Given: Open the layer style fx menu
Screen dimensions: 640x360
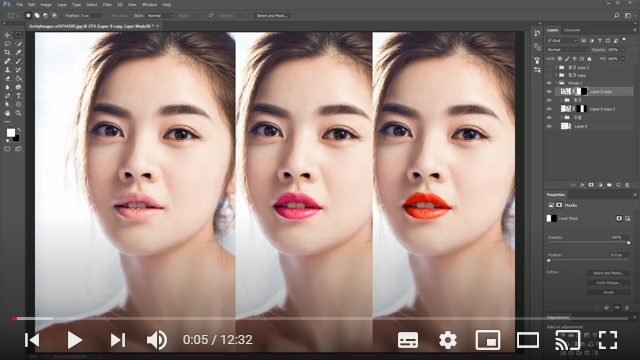Looking at the screenshot, I should coord(582,185).
